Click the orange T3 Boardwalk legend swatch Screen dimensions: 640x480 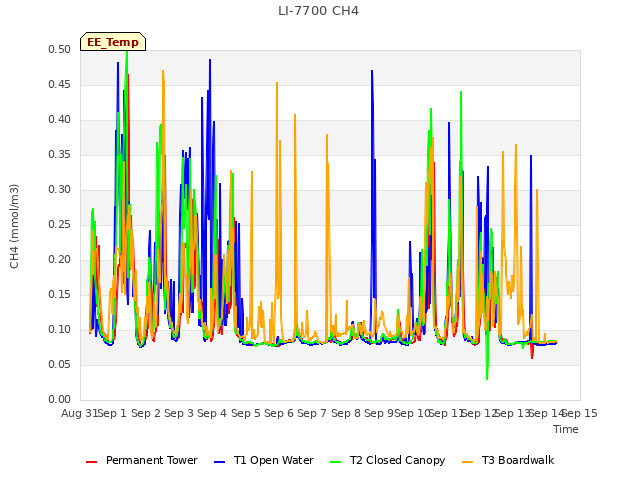pos(467,462)
